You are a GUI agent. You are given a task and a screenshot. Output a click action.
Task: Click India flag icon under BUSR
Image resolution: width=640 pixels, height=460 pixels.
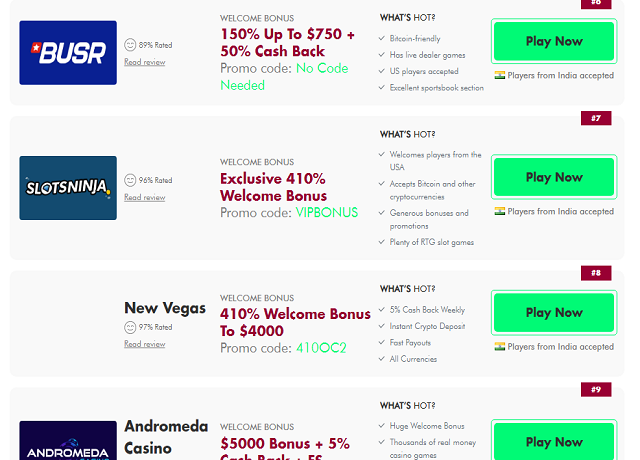click(500, 75)
